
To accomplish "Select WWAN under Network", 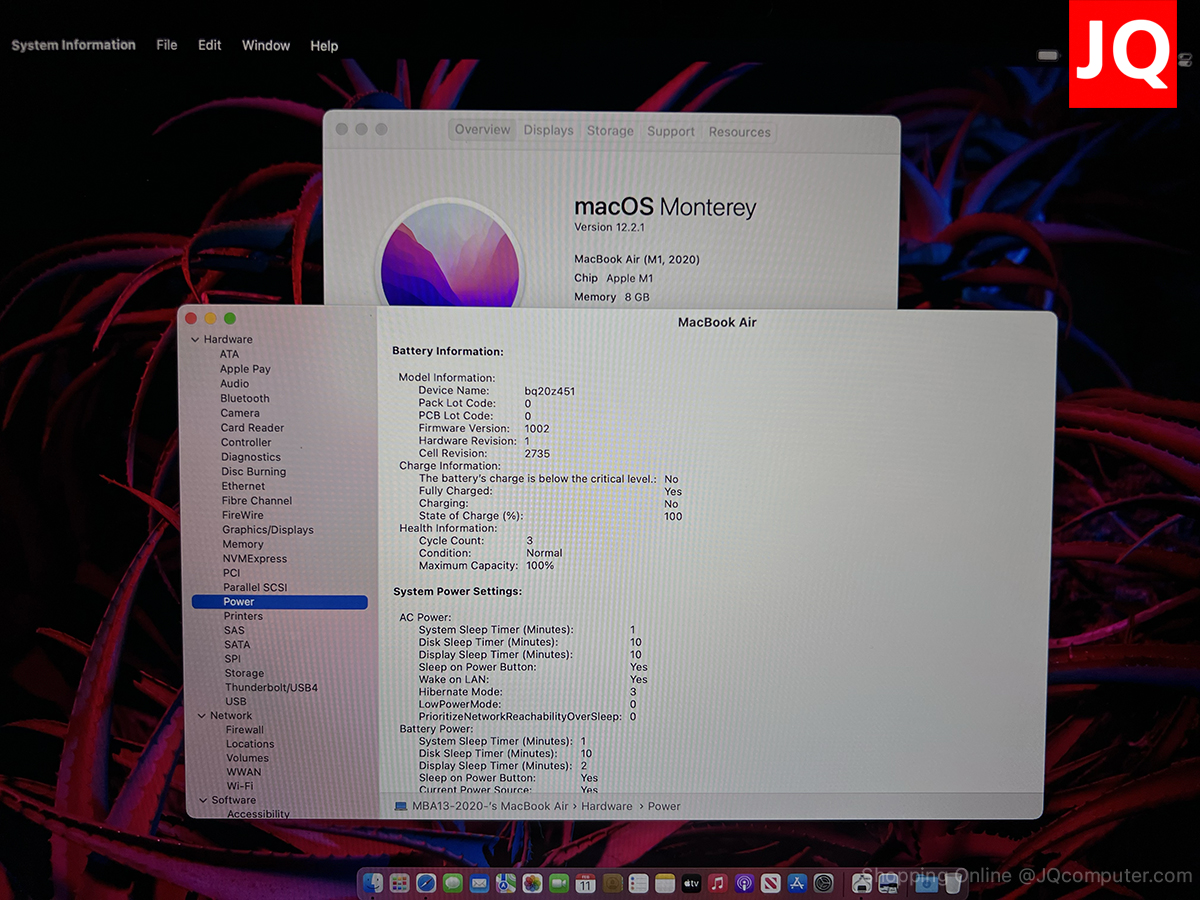I will 244,772.
